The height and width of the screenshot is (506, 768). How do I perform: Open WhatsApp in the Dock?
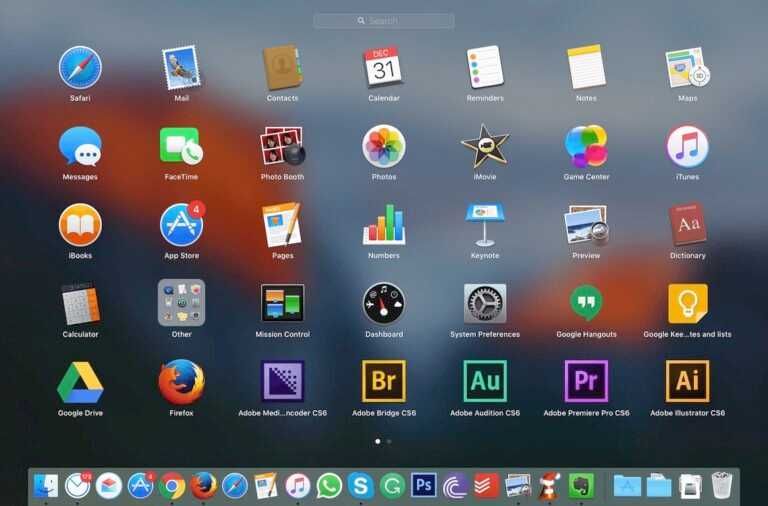pyautogui.click(x=329, y=486)
